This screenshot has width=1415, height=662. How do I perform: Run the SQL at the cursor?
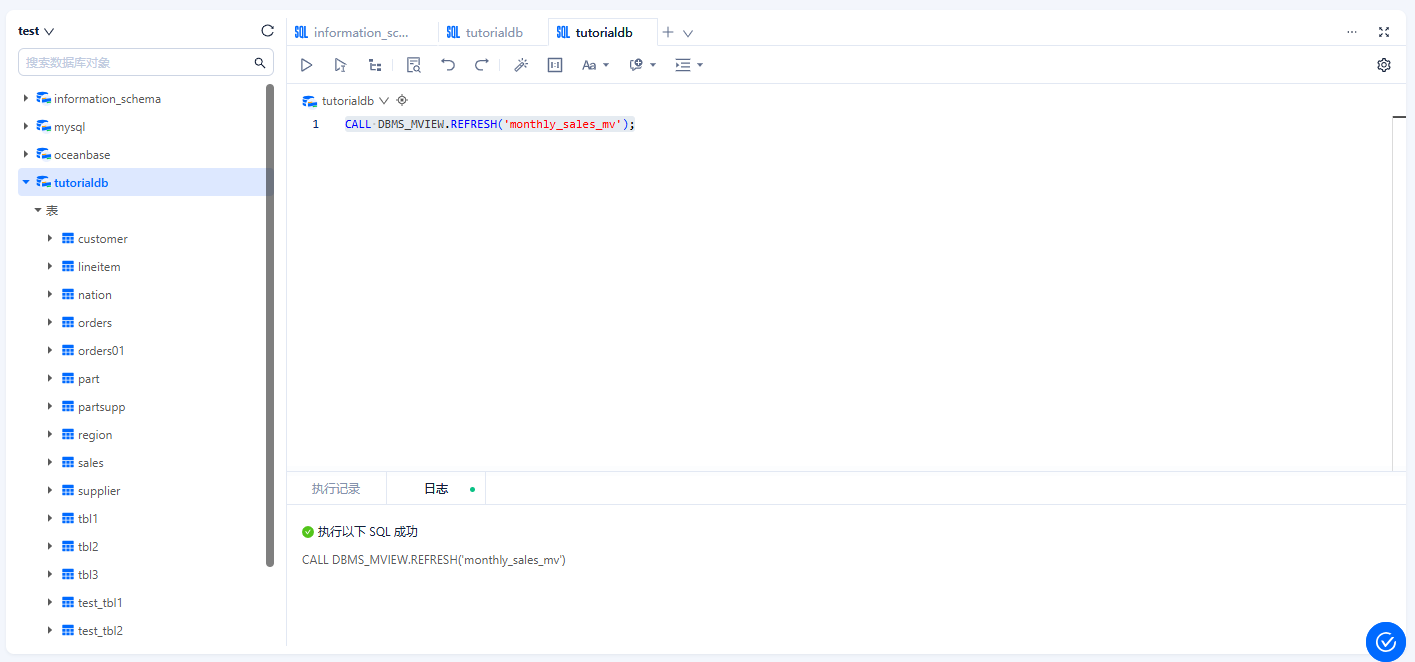click(x=340, y=65)
